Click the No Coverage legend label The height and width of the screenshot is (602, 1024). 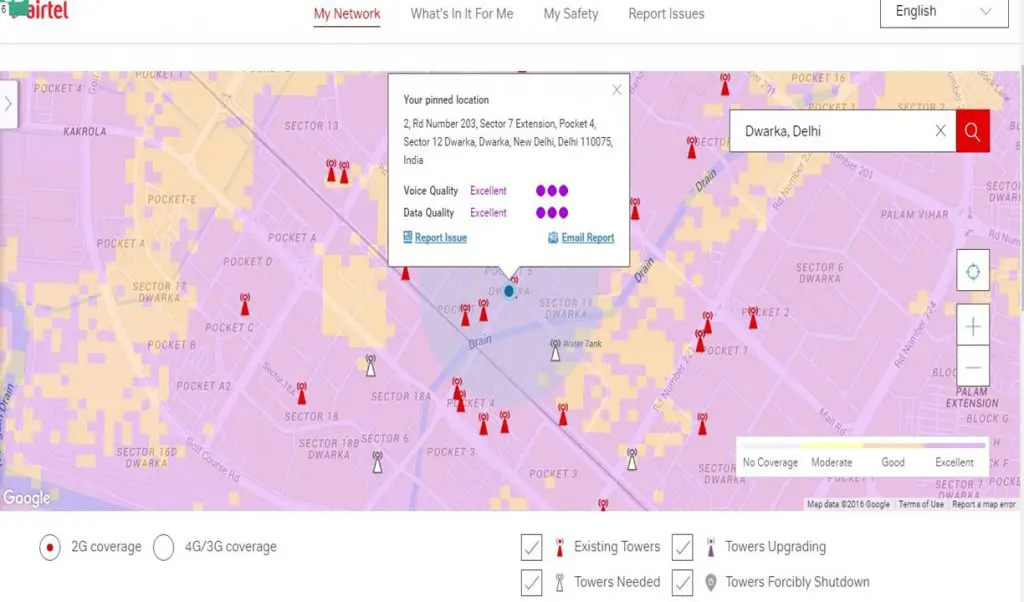[x=770, y=462]
